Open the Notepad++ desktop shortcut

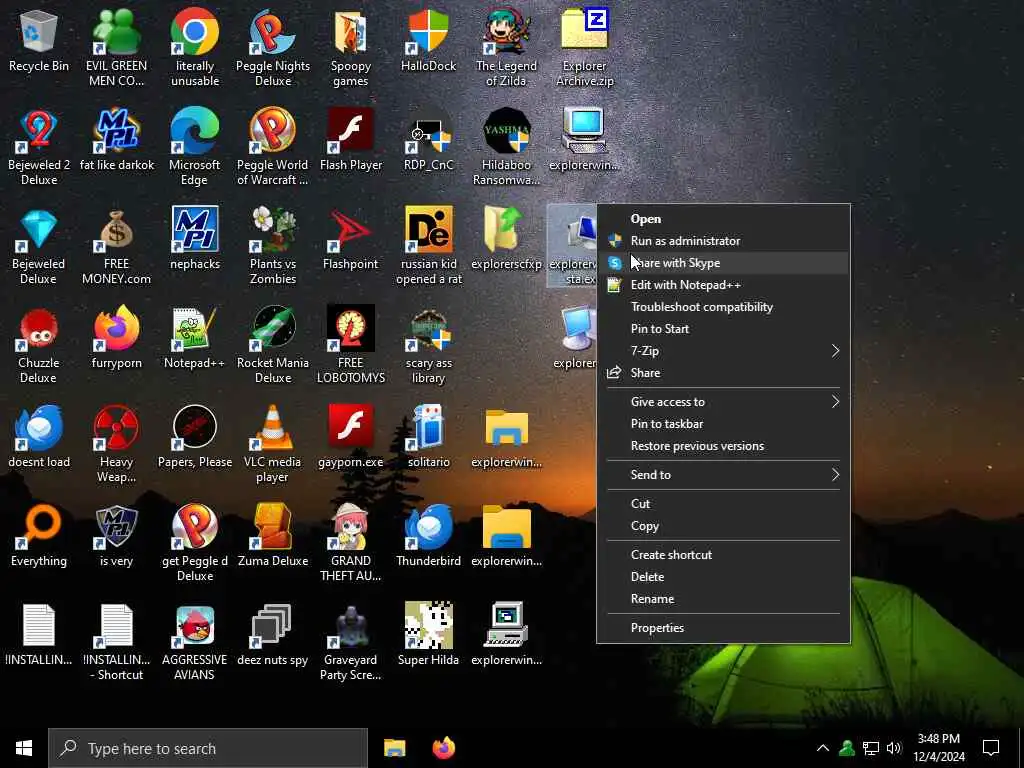tap(195, 338)
